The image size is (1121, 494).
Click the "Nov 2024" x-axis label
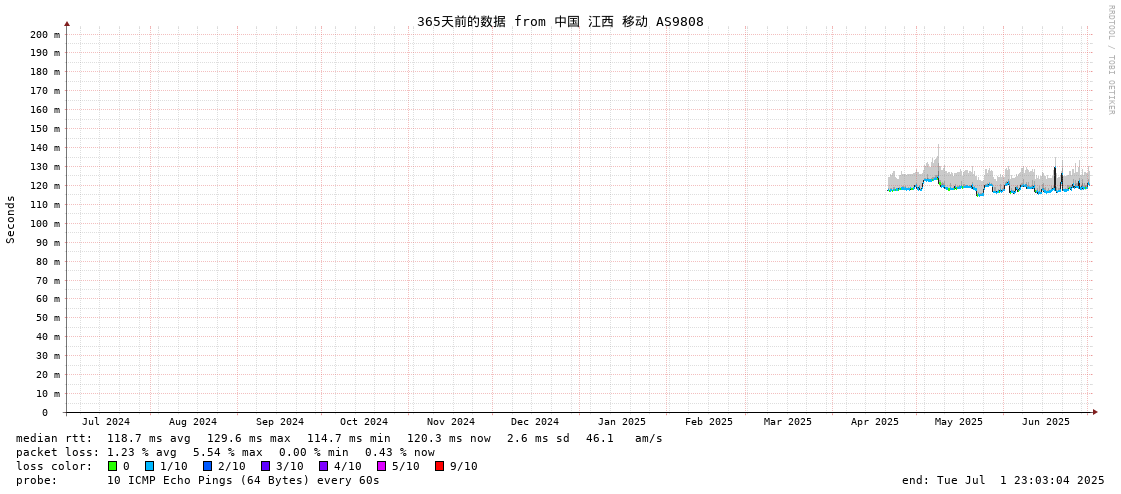point(451,422)
